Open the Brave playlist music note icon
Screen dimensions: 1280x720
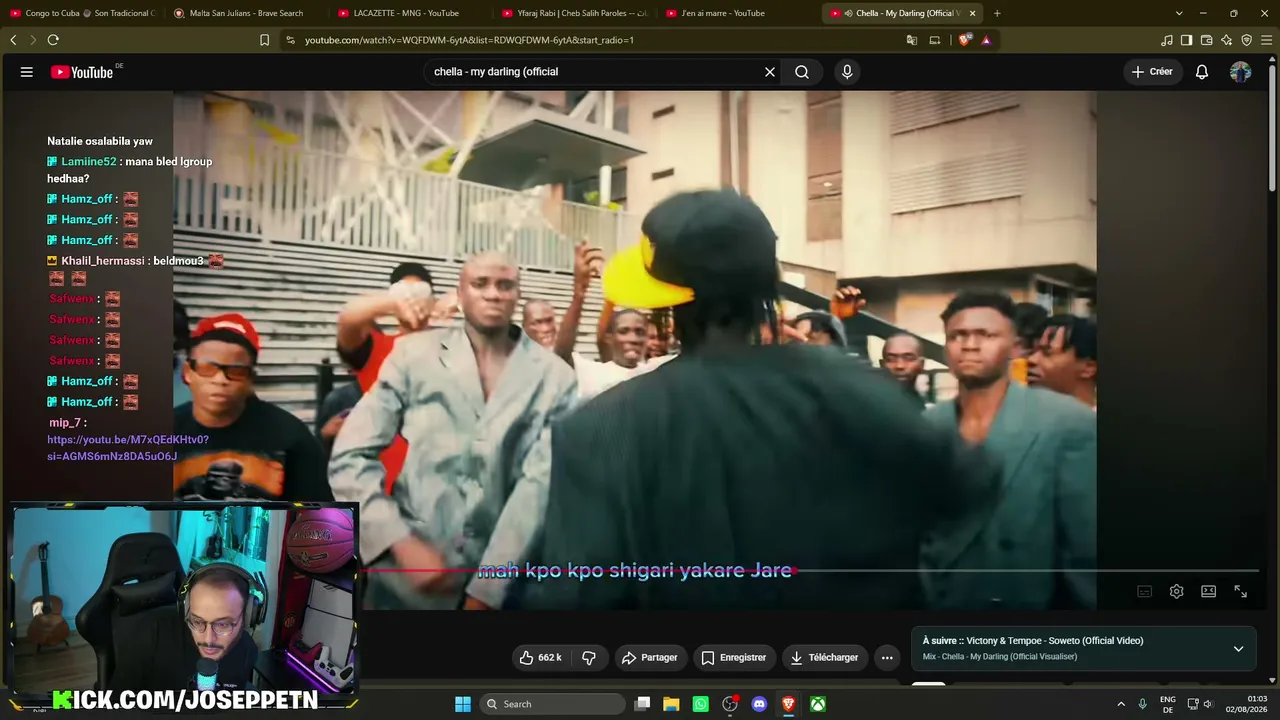1167,40
